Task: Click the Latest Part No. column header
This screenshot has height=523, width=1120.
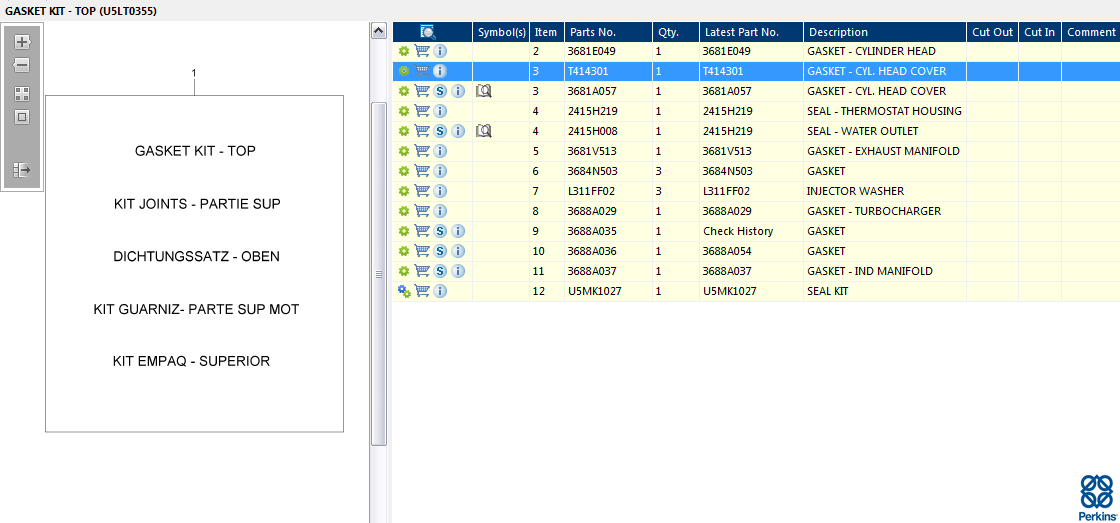Action: 750,32
